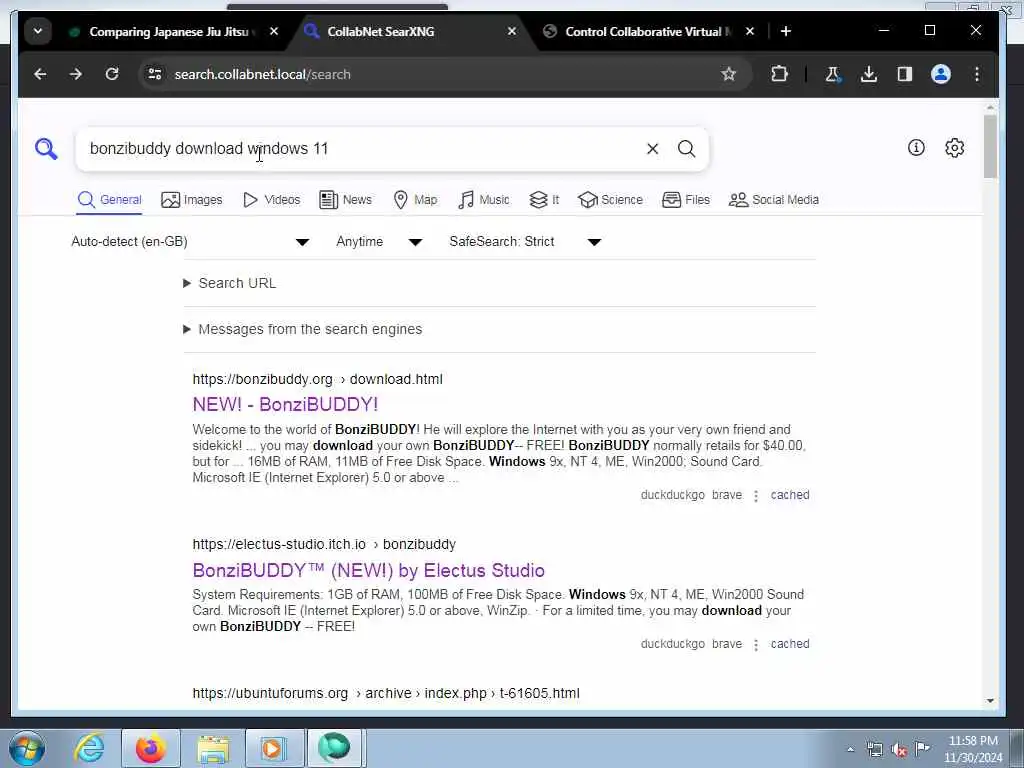Screen dimensions: 1024x768
Task: Open the Auto-detect language dropdown
Action: point(189,242)
